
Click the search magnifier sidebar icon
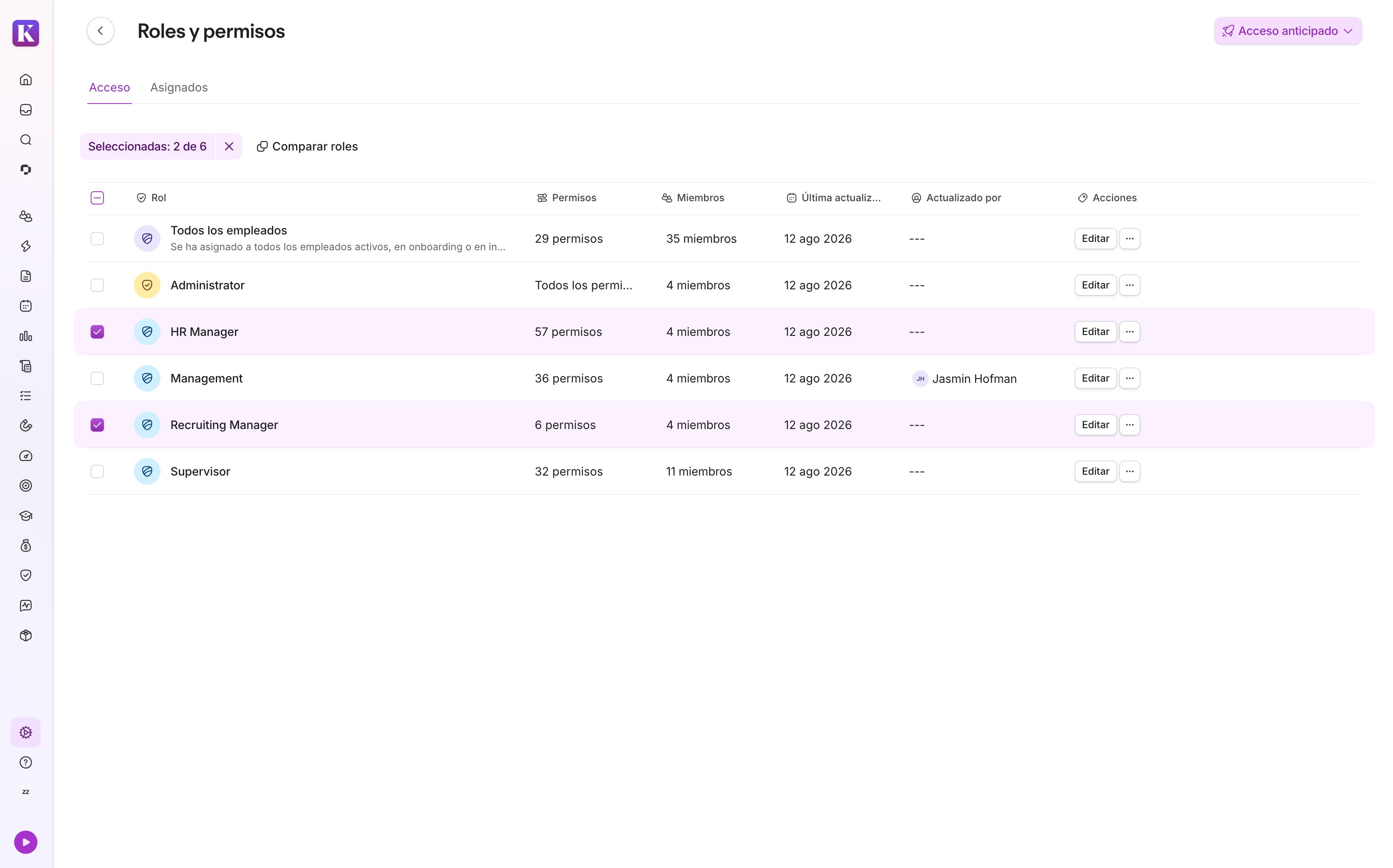point(26,140)
